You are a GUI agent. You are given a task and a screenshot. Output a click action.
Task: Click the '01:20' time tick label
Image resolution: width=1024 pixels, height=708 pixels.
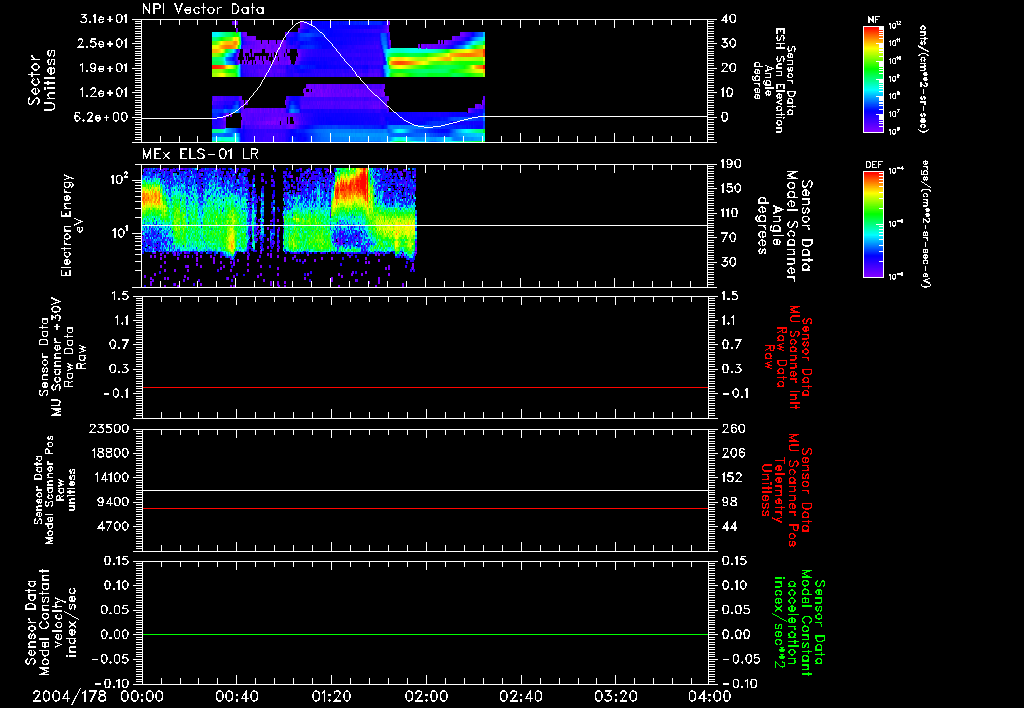[331, 696]
